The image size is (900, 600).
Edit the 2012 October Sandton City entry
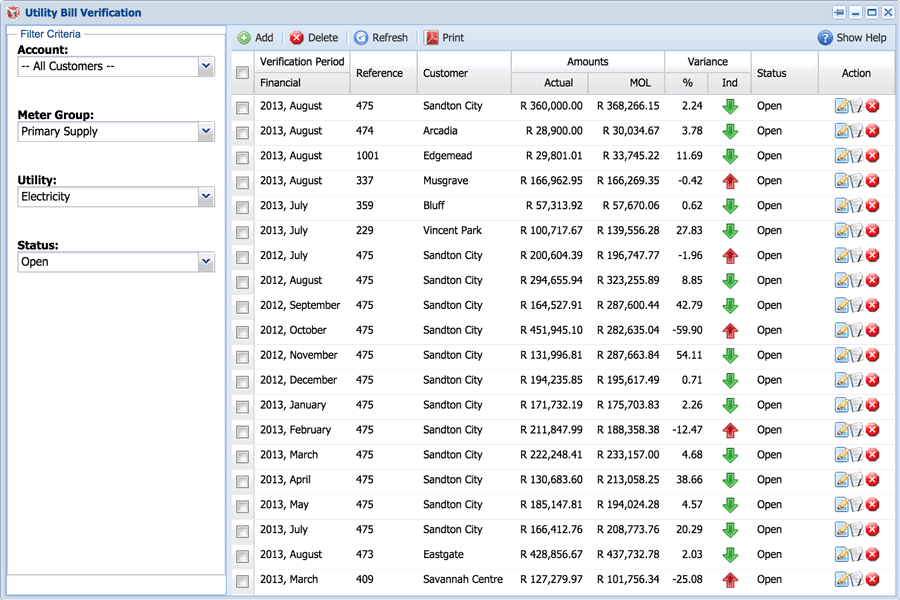tap(841, 330)
